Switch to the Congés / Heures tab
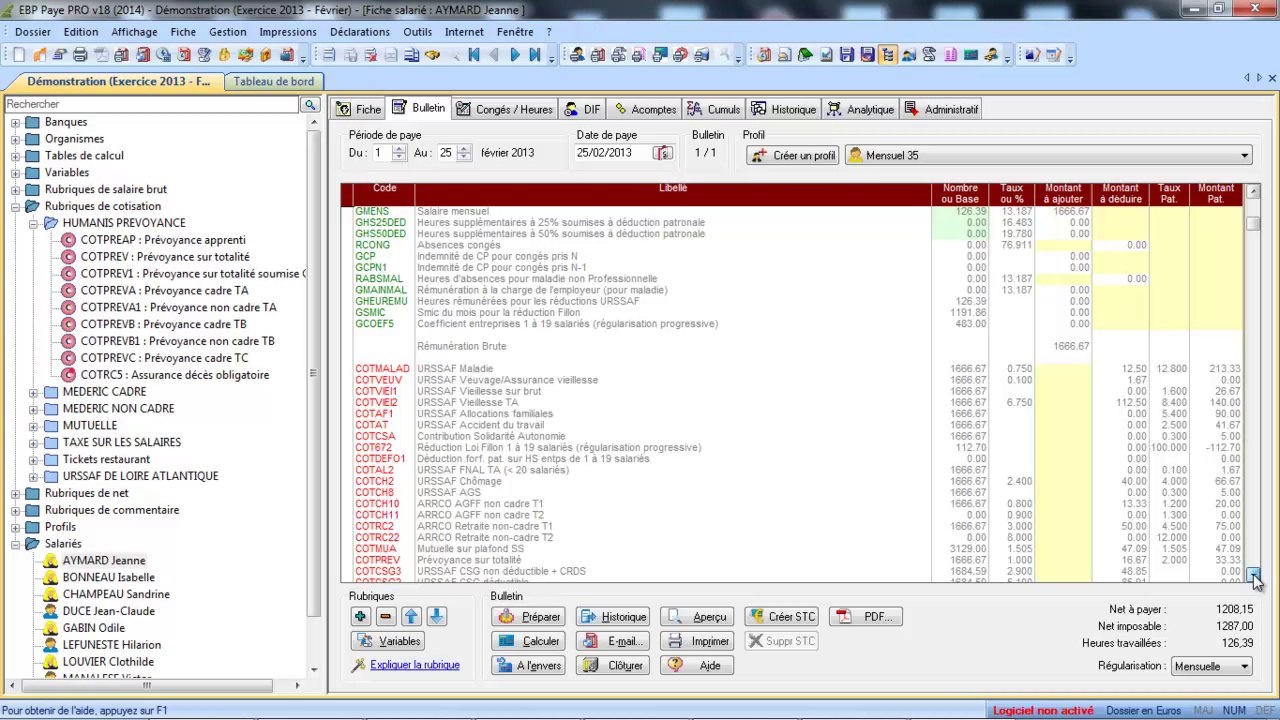Image resolution: width=1280 pixels, height=720 pixels. pos(504,109)
